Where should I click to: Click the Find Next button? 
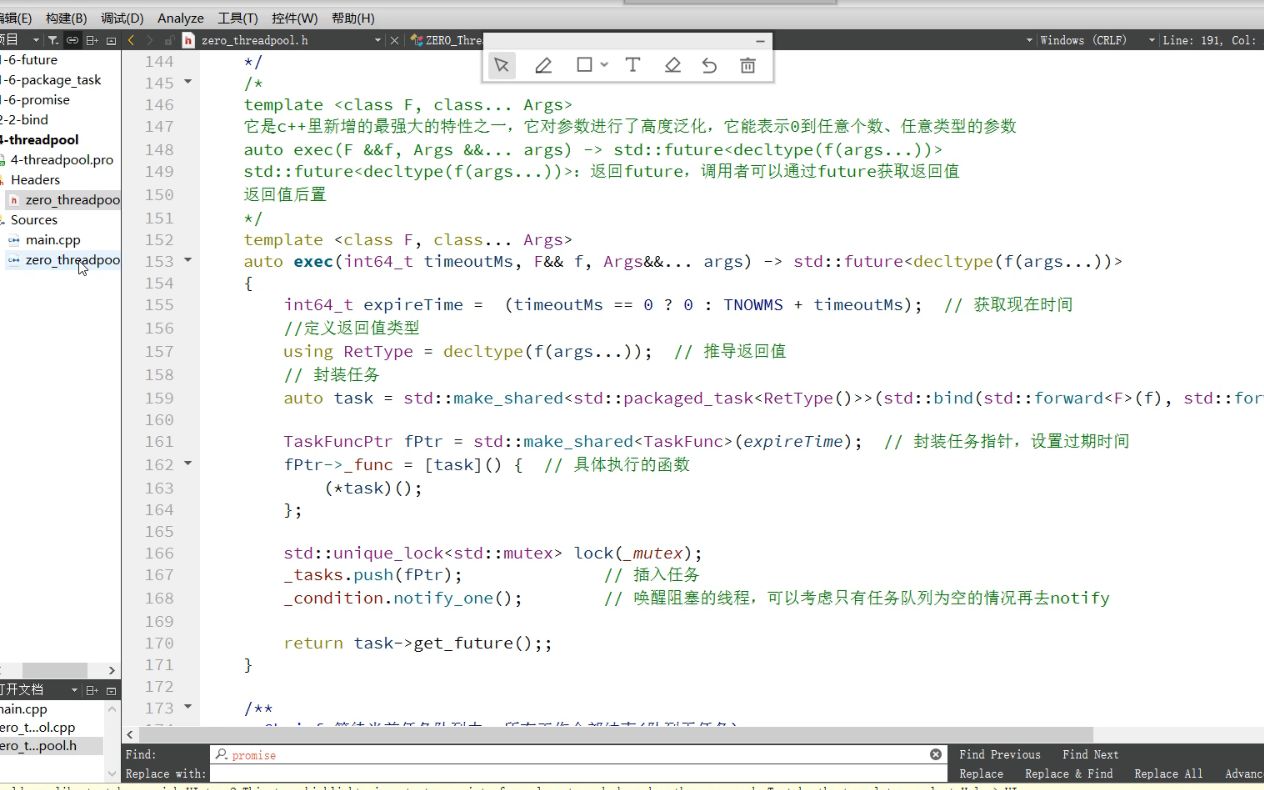coord(1090,754)
